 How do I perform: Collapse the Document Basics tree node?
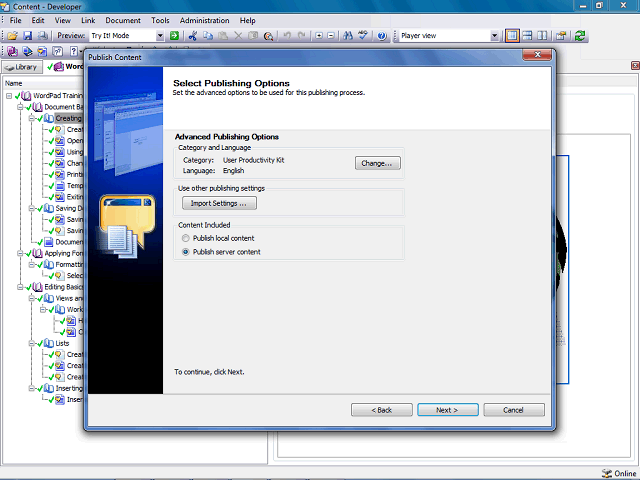20,107
